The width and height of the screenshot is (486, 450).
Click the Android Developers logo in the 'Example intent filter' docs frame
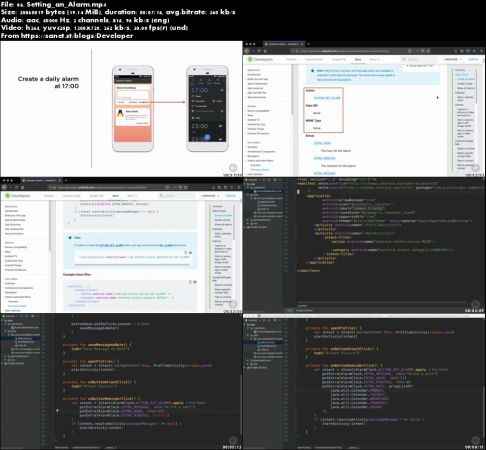[18, 196]
